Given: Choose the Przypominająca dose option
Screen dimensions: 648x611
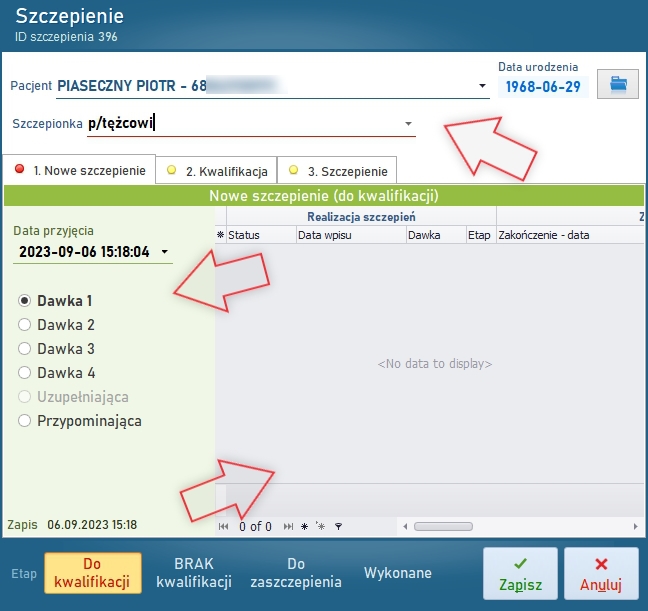Looking at the screenshot, I should tap(25, 421).
